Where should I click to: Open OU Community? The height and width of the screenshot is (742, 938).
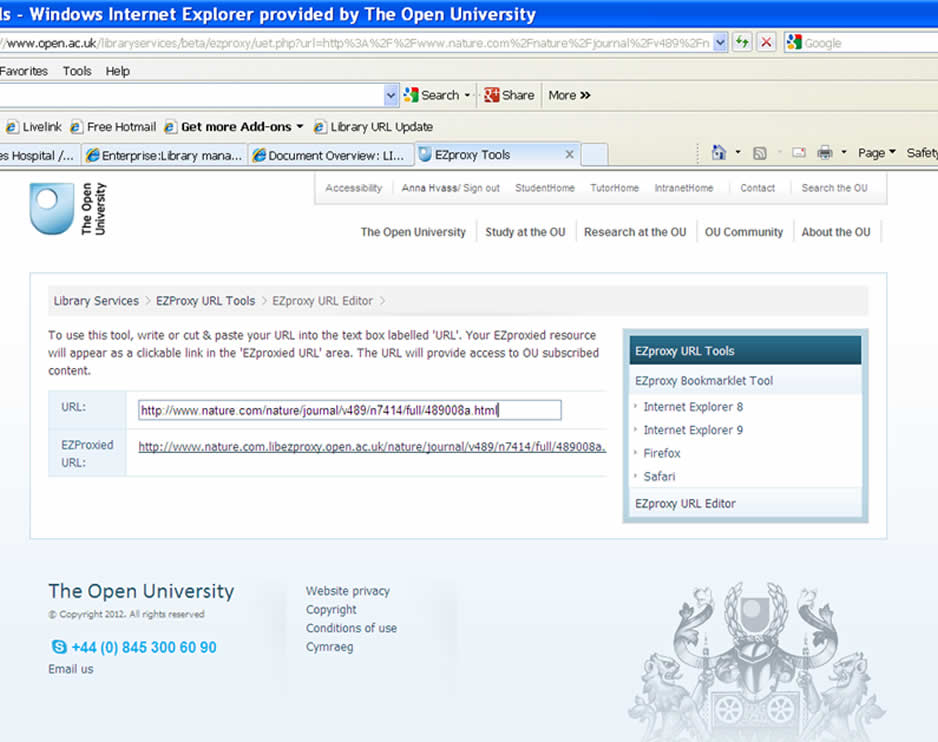pyautogui.click(x=744, y=232)
